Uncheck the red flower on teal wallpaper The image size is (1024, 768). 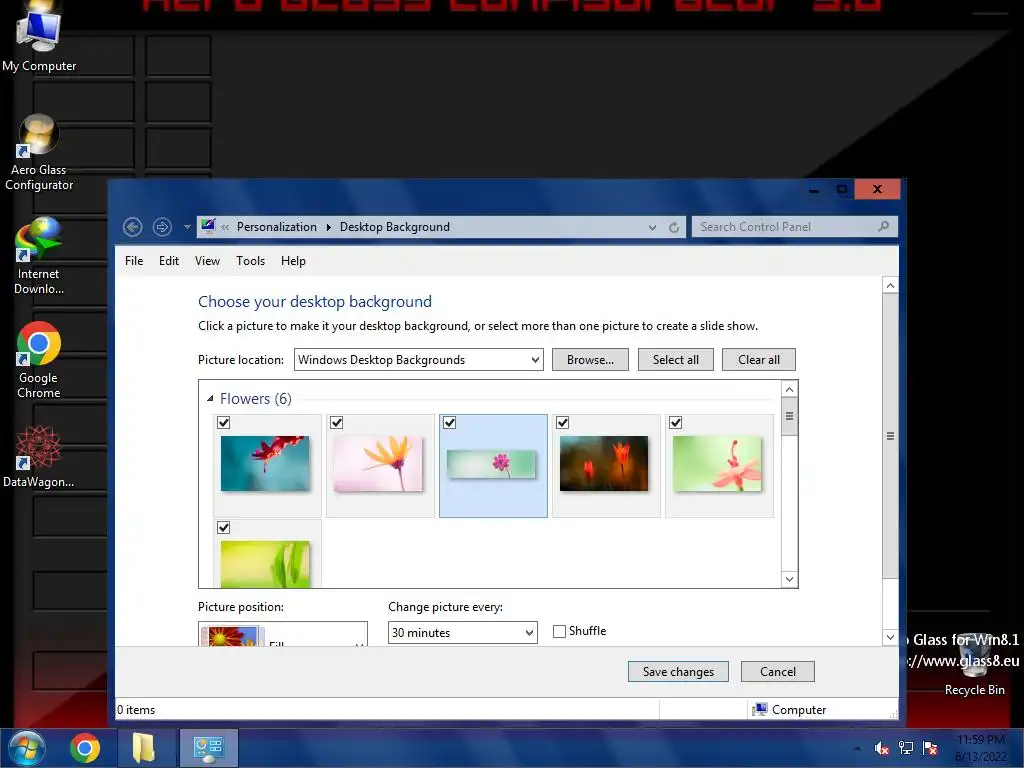coord(224,423)
